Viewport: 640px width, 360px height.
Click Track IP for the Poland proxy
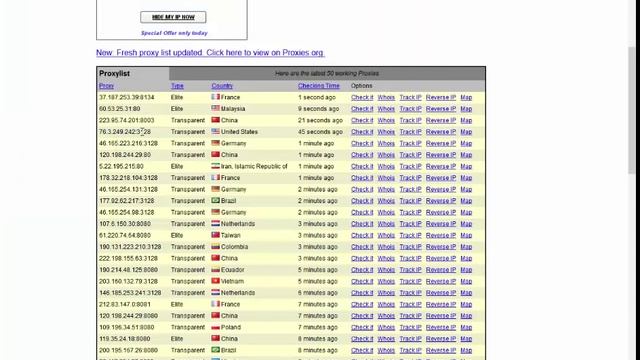(x=410, y=327)
